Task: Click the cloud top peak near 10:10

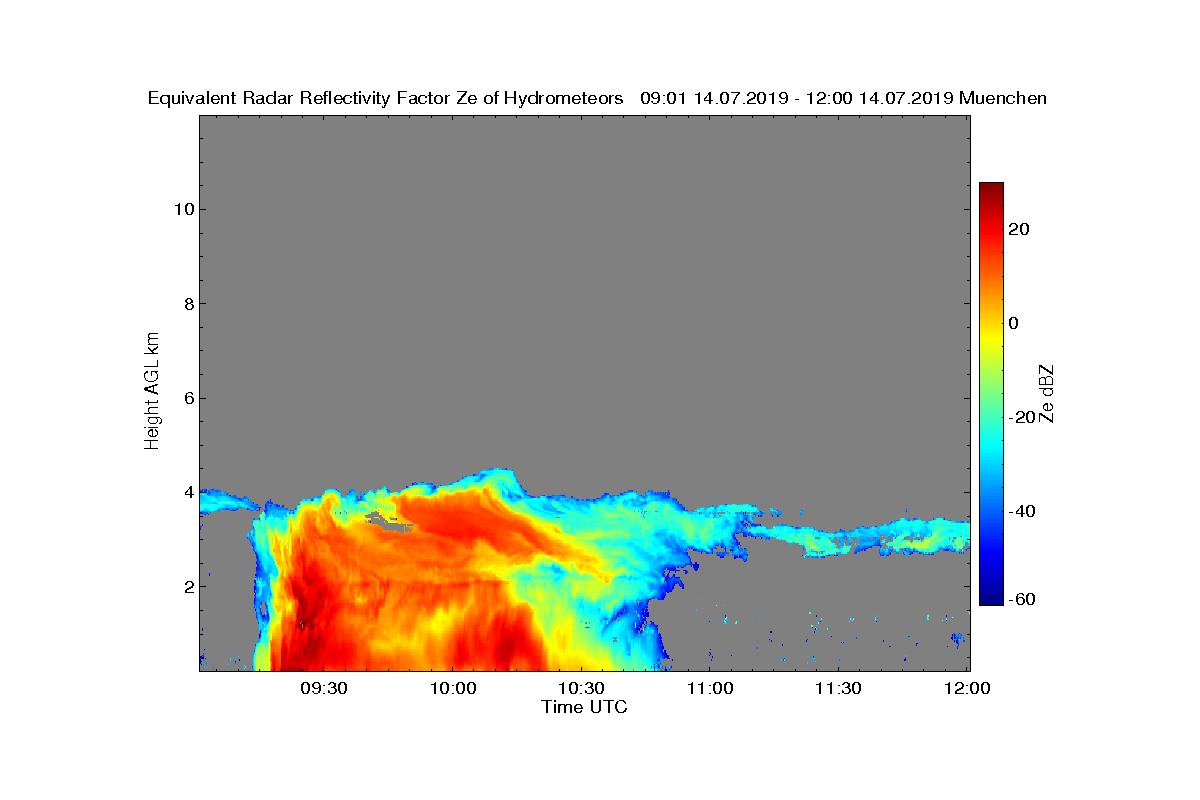Action: click(497, 473)
